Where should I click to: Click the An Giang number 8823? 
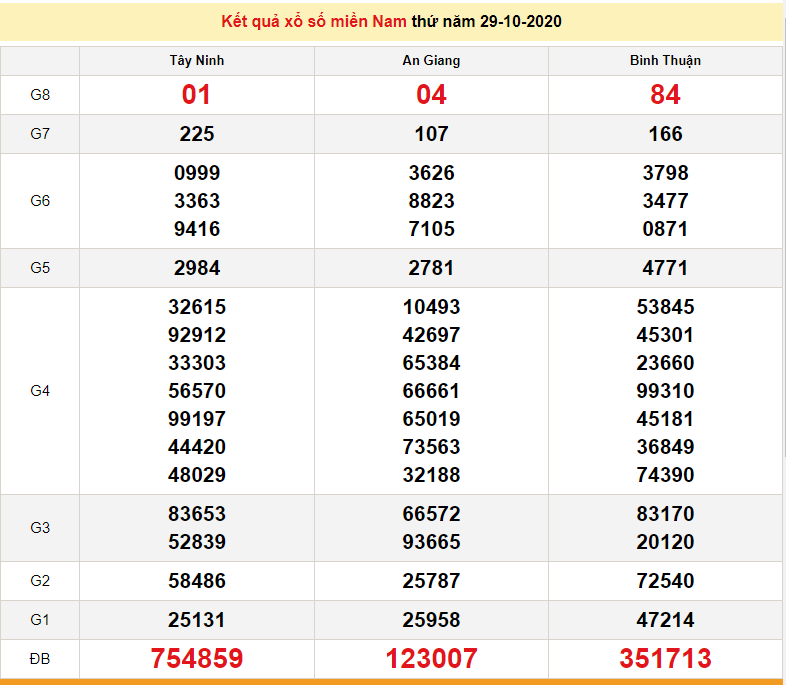[431, 201]
